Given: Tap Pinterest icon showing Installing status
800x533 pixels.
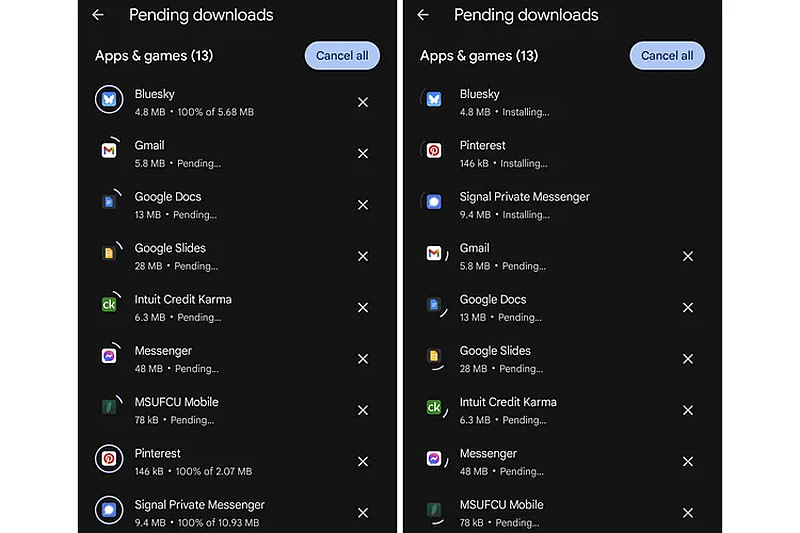Looking at the screenshot, I should coord(434,150).
